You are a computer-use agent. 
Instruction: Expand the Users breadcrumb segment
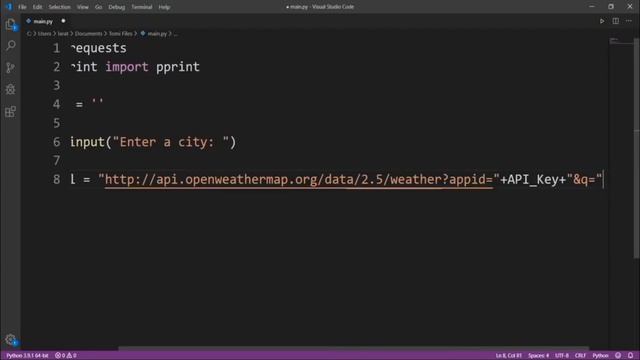[x=44, y=34]
